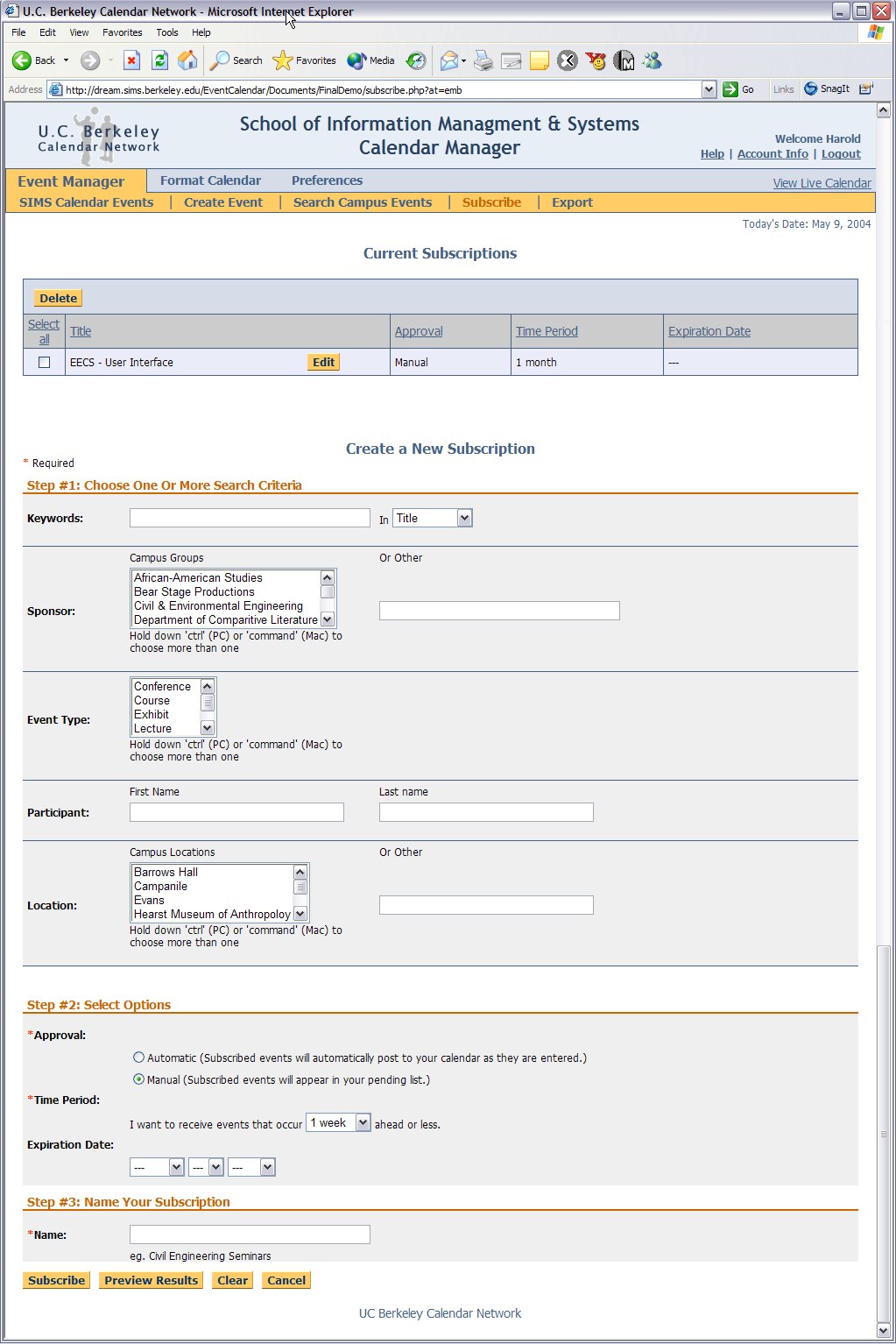The height and width of the screenshot is (1344, 896).
Task: Open the Home page icon
Action: [187, 60]
